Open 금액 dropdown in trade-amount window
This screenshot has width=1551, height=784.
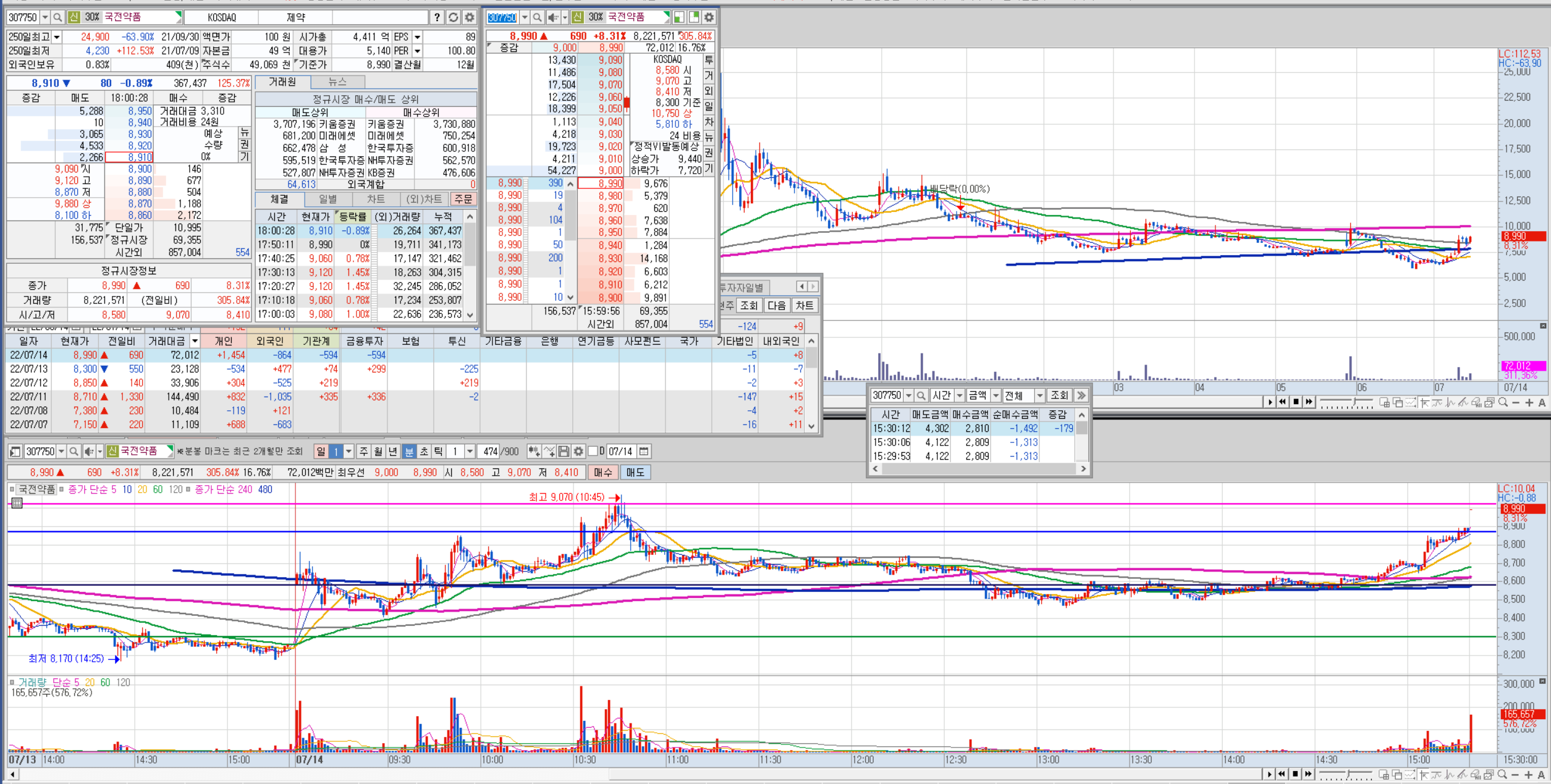pos(995,395)
